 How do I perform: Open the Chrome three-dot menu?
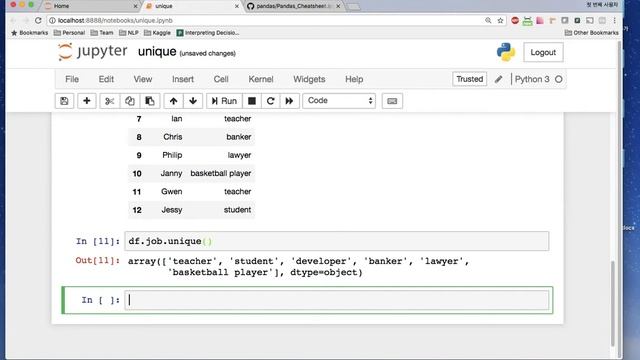pos(614,20)
